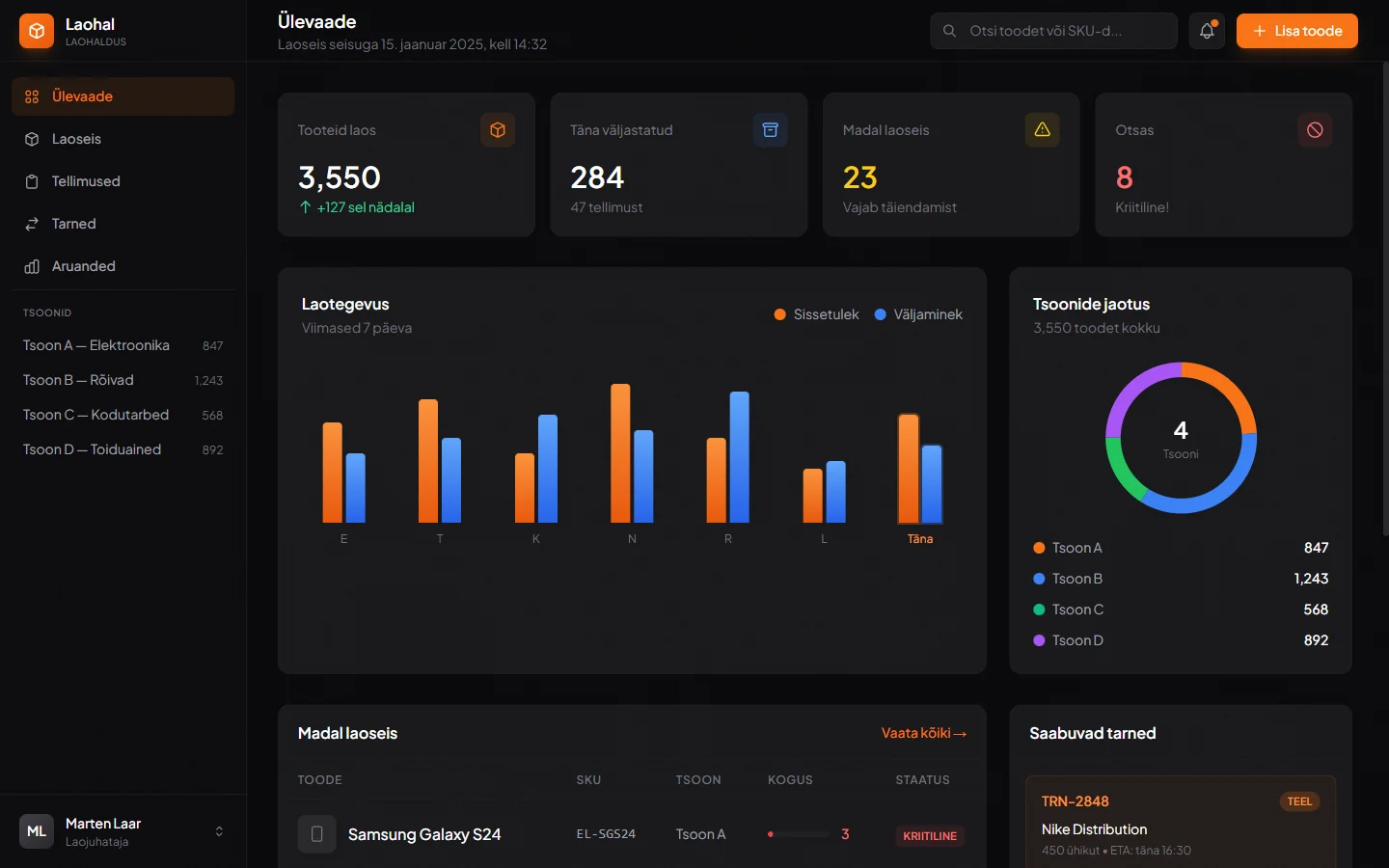Expand the Marten Laar user menu
The height and width of the screenshot is (868, 1389).
[x=219, y=831]
